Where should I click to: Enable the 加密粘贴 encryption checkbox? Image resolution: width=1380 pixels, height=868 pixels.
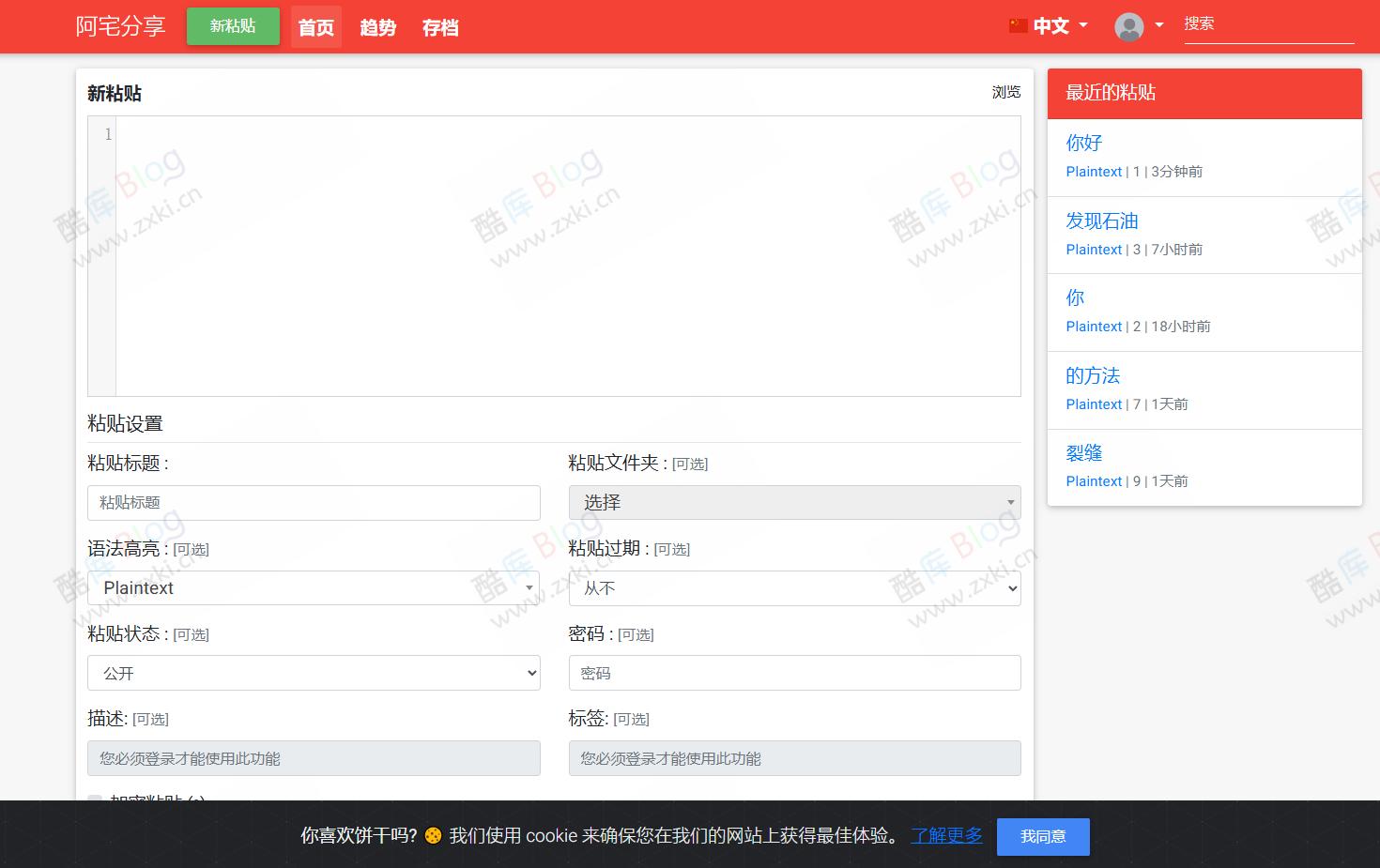click(94, 799)
